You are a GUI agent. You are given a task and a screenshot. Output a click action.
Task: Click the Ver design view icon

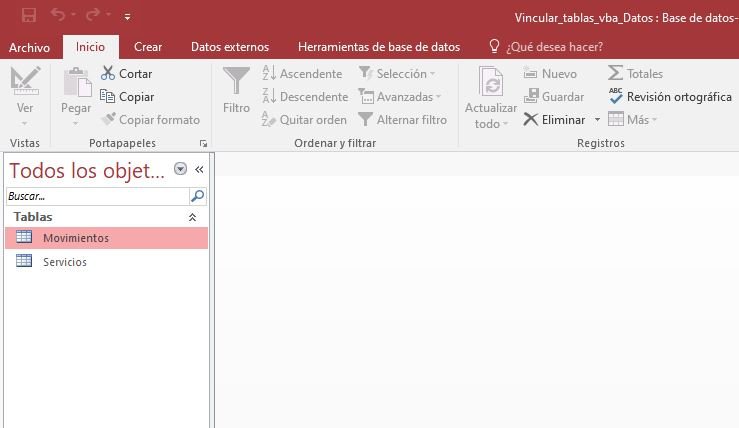pos(25,81)
